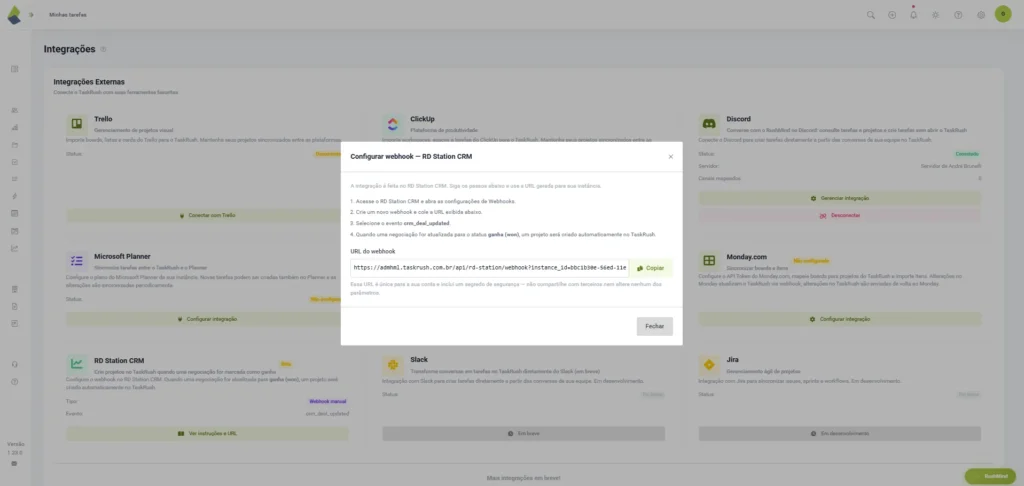Image resolution: width=1024 pixels, height=486 pixels.
Task: Click the Webhook manual badge
Action: [328, 402]
